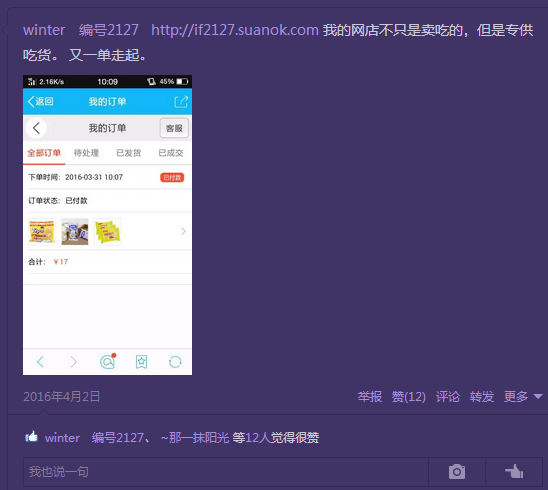548x490 pixels.
Task: Tap the refresh icon in bottom bar
Action: (175, 362)
